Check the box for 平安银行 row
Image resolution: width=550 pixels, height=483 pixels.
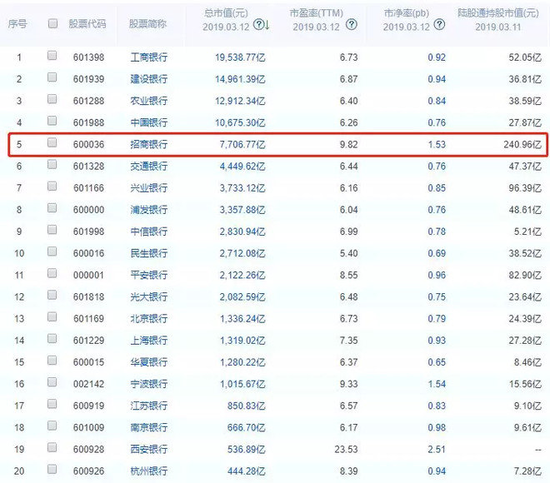52,273
